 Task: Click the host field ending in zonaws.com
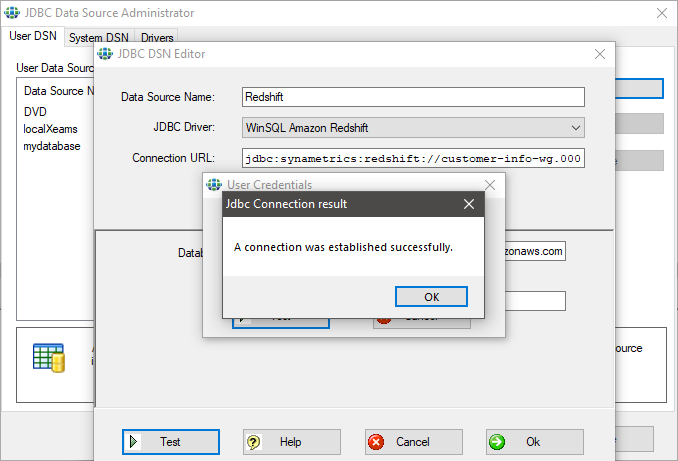pyautogui.click(x=535, y=251)
